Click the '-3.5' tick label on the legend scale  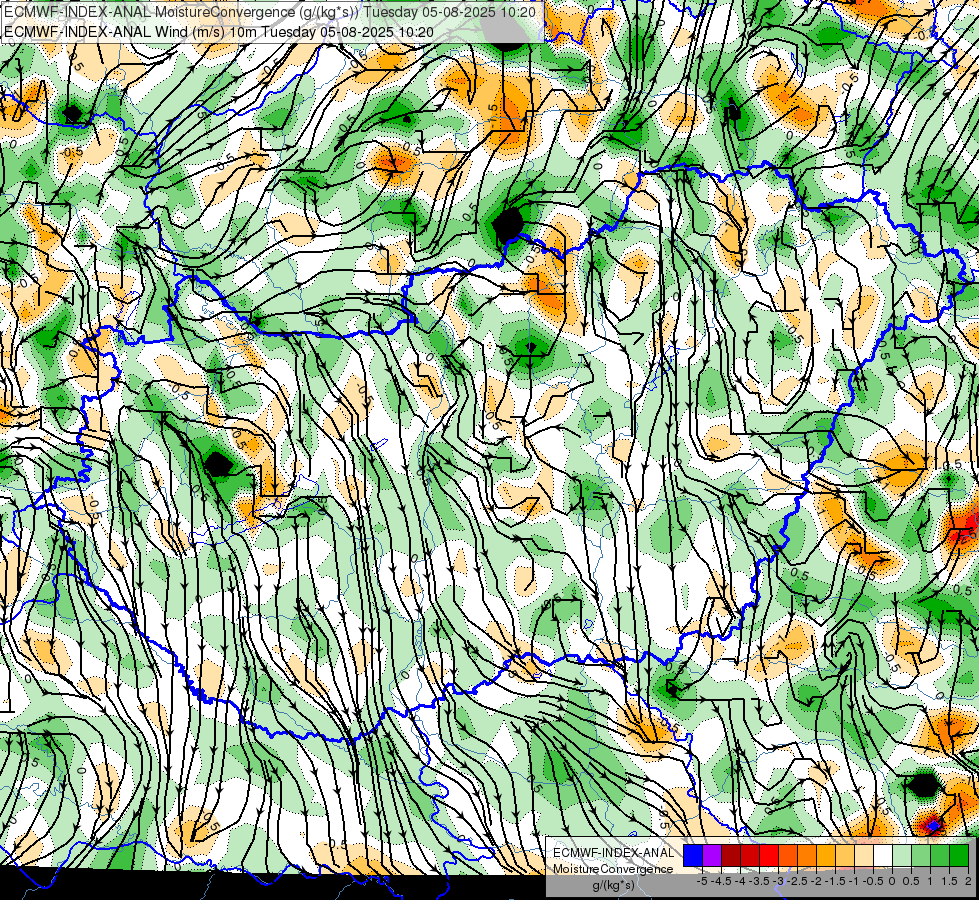[x=759, y=881]
